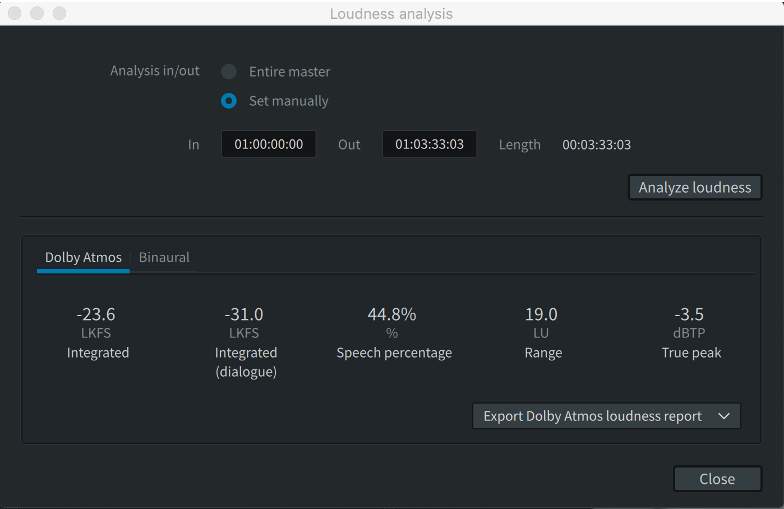
Task: Expand the export report chevron arrow
Action: point(724,416)
